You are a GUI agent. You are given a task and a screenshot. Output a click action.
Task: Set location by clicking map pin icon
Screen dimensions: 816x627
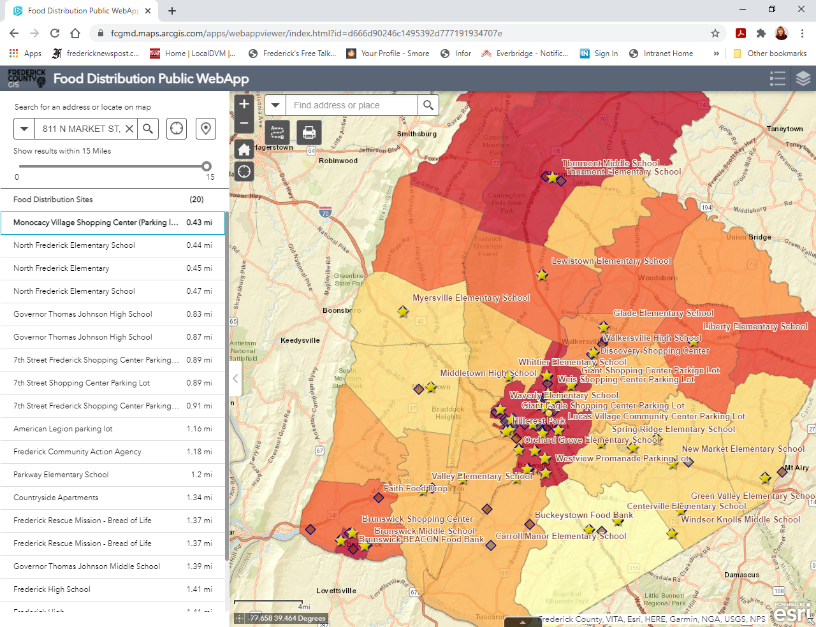(205, 129)
